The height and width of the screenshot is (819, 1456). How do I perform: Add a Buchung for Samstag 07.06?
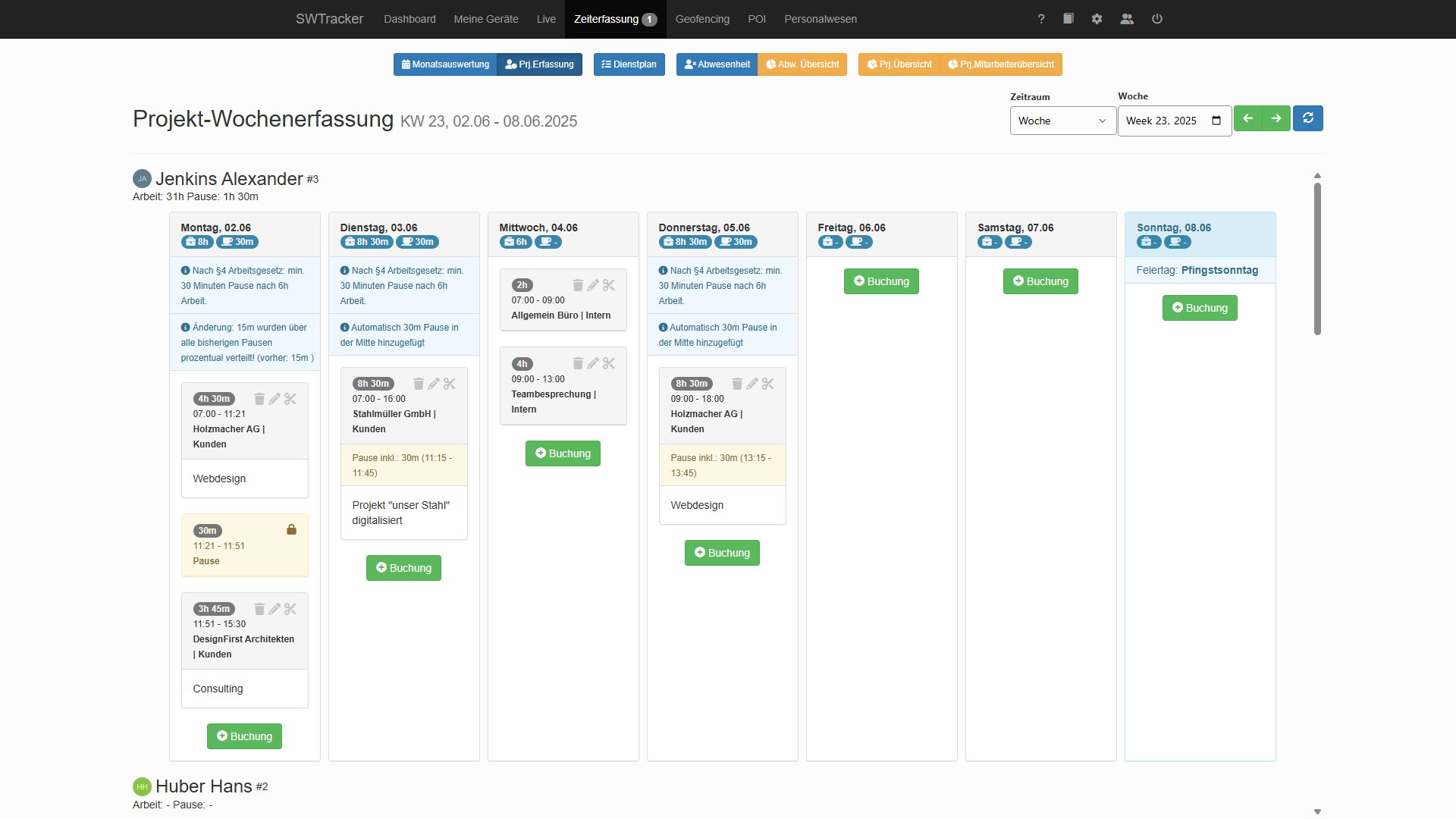pyautogui.click(x=1040, y=281)
